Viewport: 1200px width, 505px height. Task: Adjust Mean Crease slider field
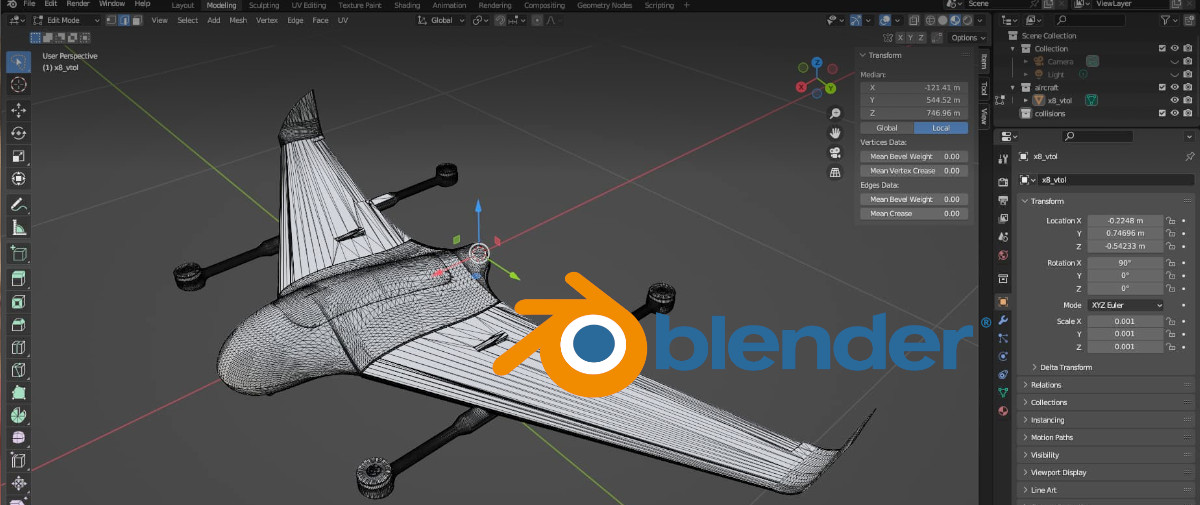pos(914,213)
